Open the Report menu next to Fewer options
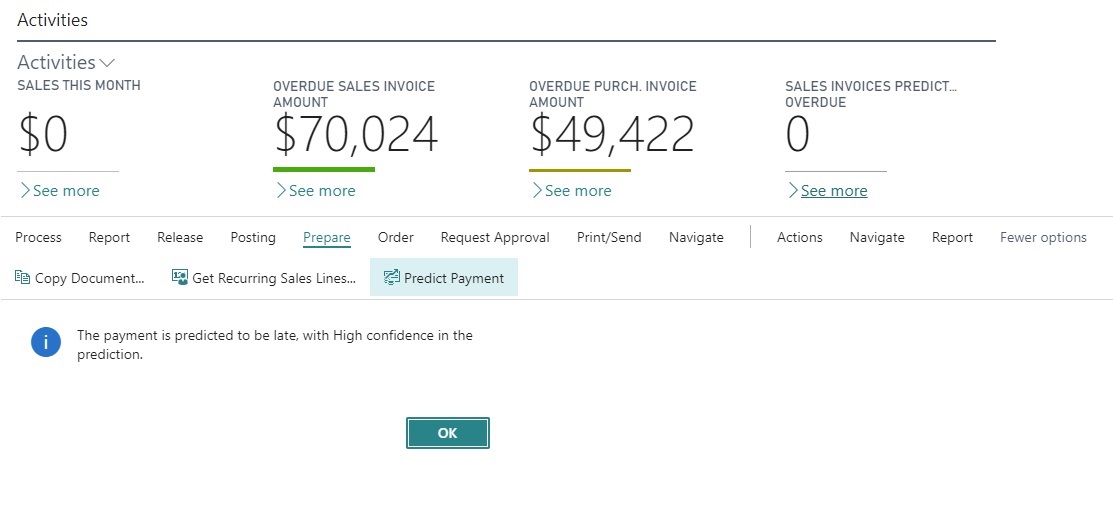This screenshot has height=521, width=1113. tap(952, 237)
